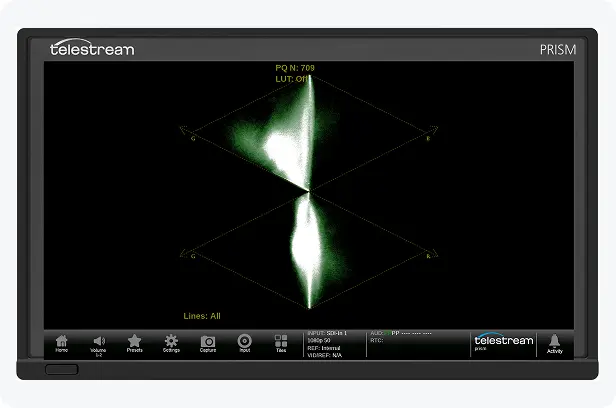The image size is (616, 408).
Task: Click the 'RTC:' status label
Action: (x=377, y=340)
